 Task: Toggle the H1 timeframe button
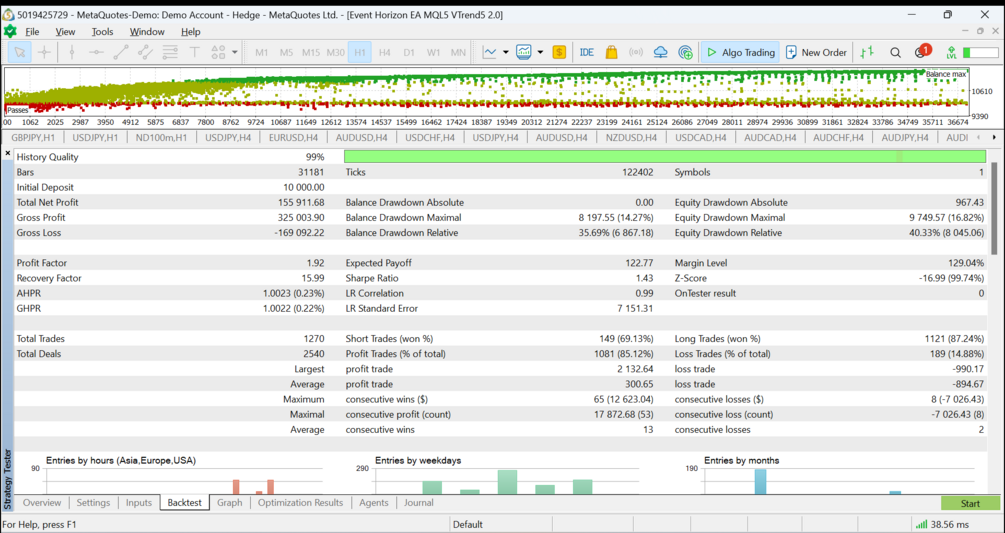[360, 53]
